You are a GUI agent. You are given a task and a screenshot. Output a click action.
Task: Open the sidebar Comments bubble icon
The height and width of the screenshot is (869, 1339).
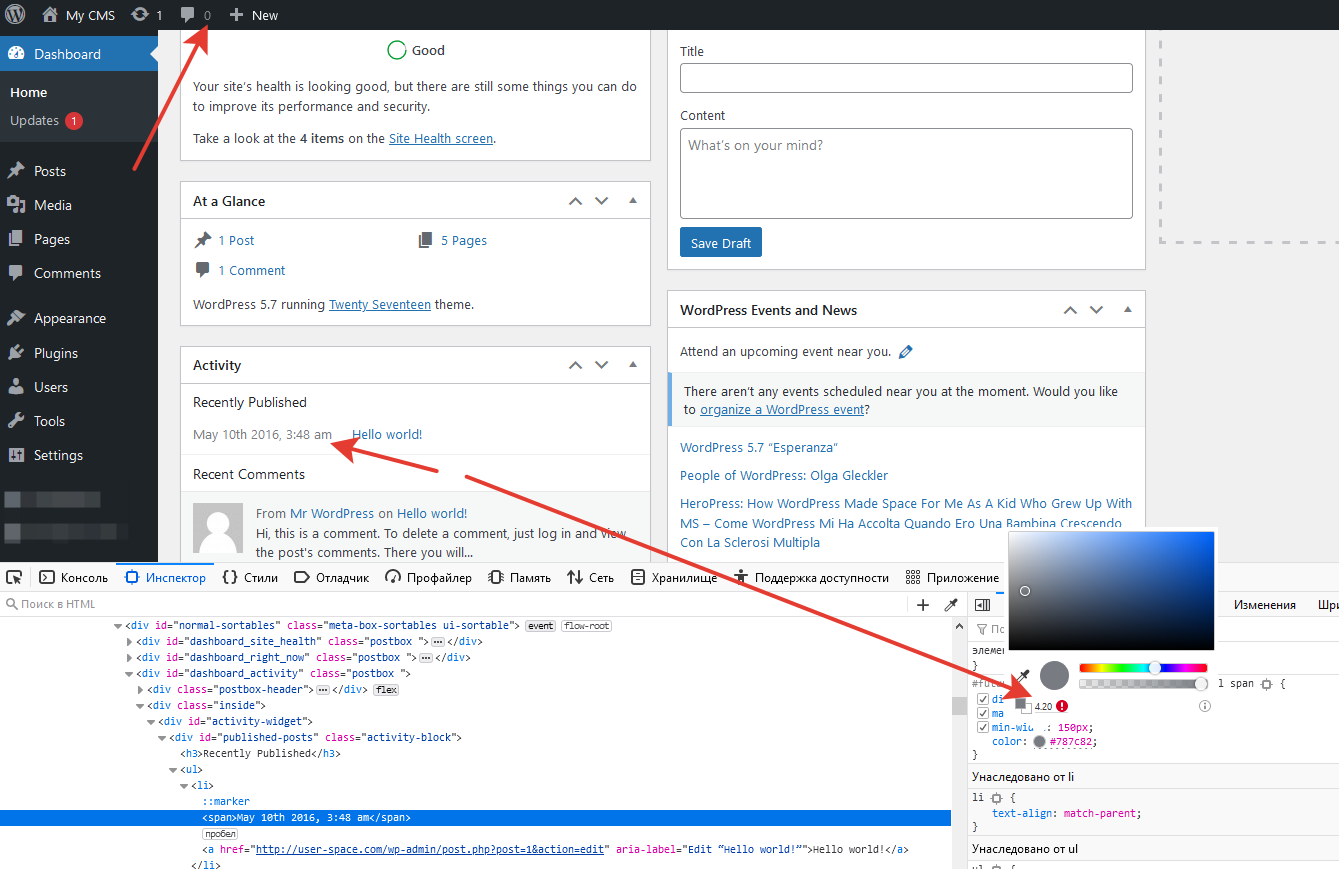click(x=16, y=273)
